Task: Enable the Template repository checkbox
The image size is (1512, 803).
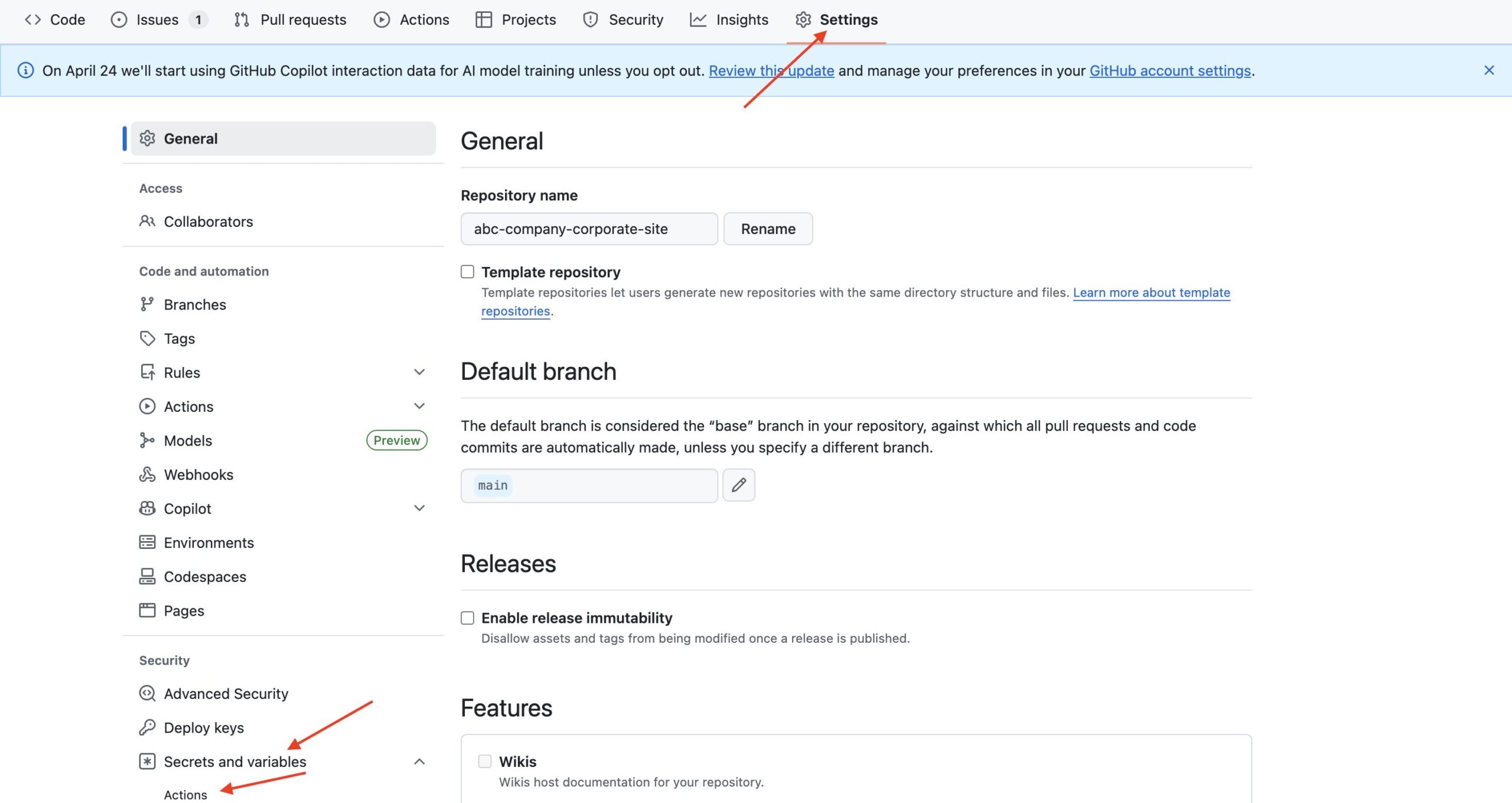Action: coord(467,272)
